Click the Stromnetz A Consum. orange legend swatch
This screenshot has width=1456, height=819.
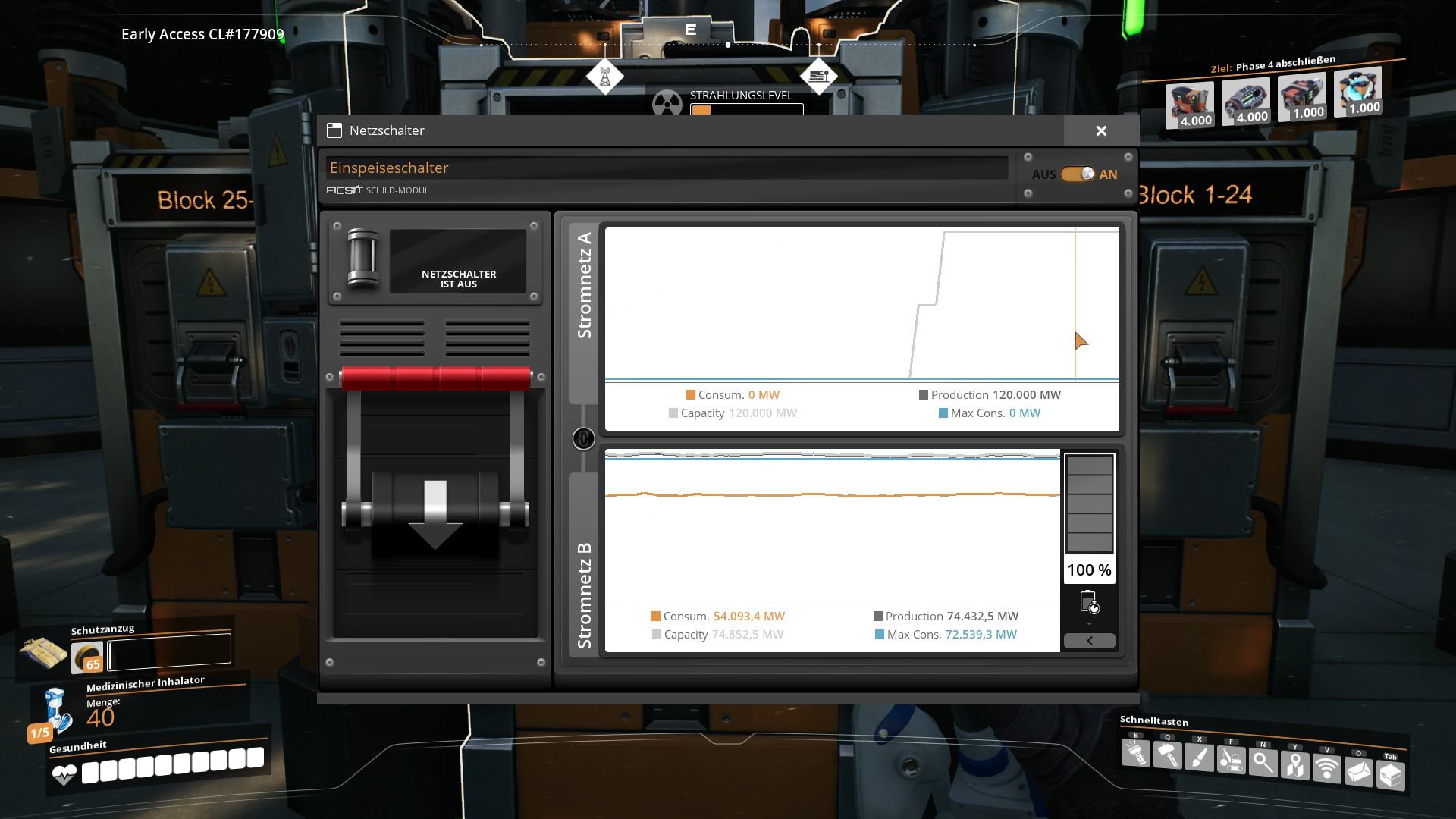coord(691,395)
